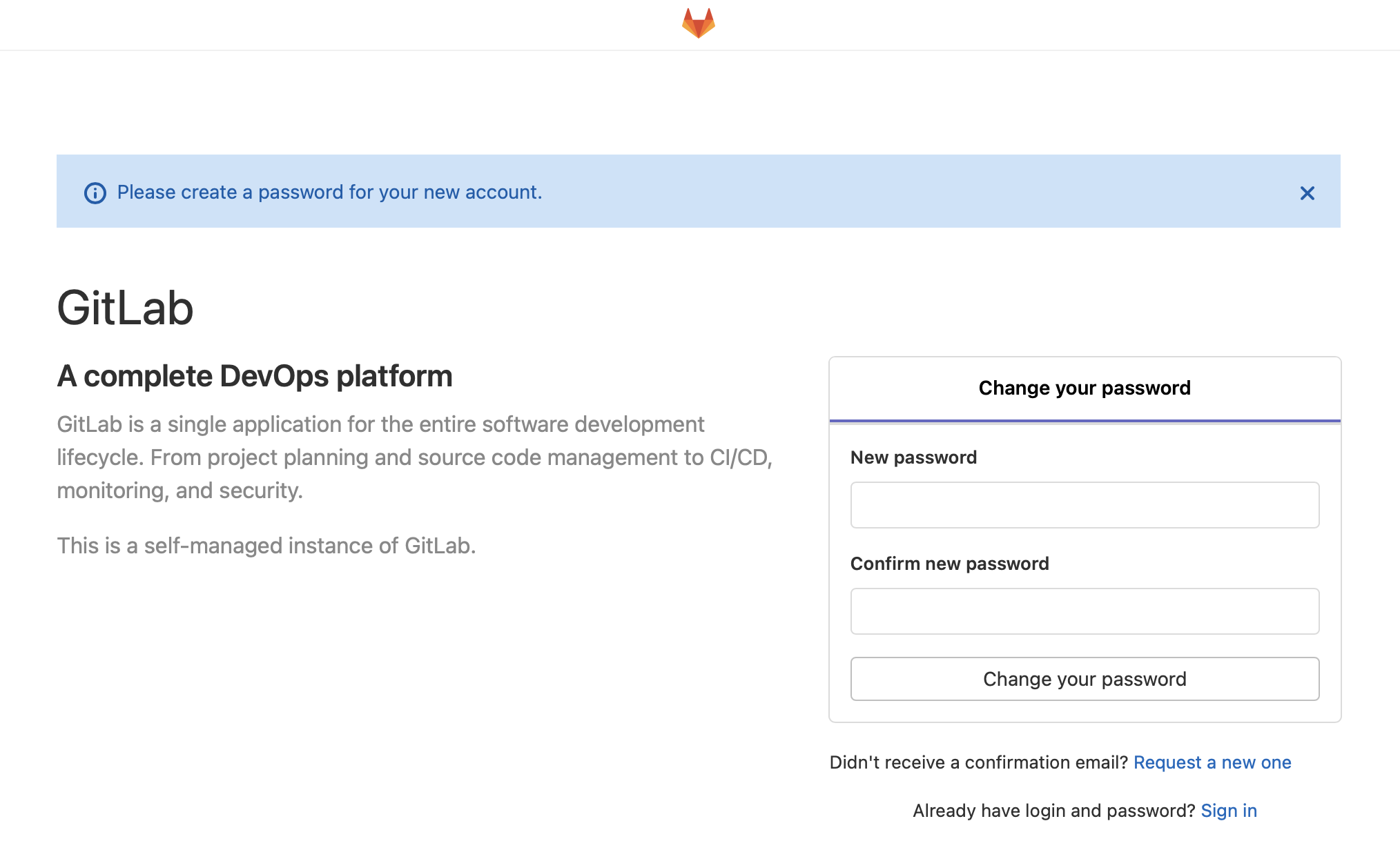
Task: Click the purple divider under the form title
Action: pos(1084,419)
